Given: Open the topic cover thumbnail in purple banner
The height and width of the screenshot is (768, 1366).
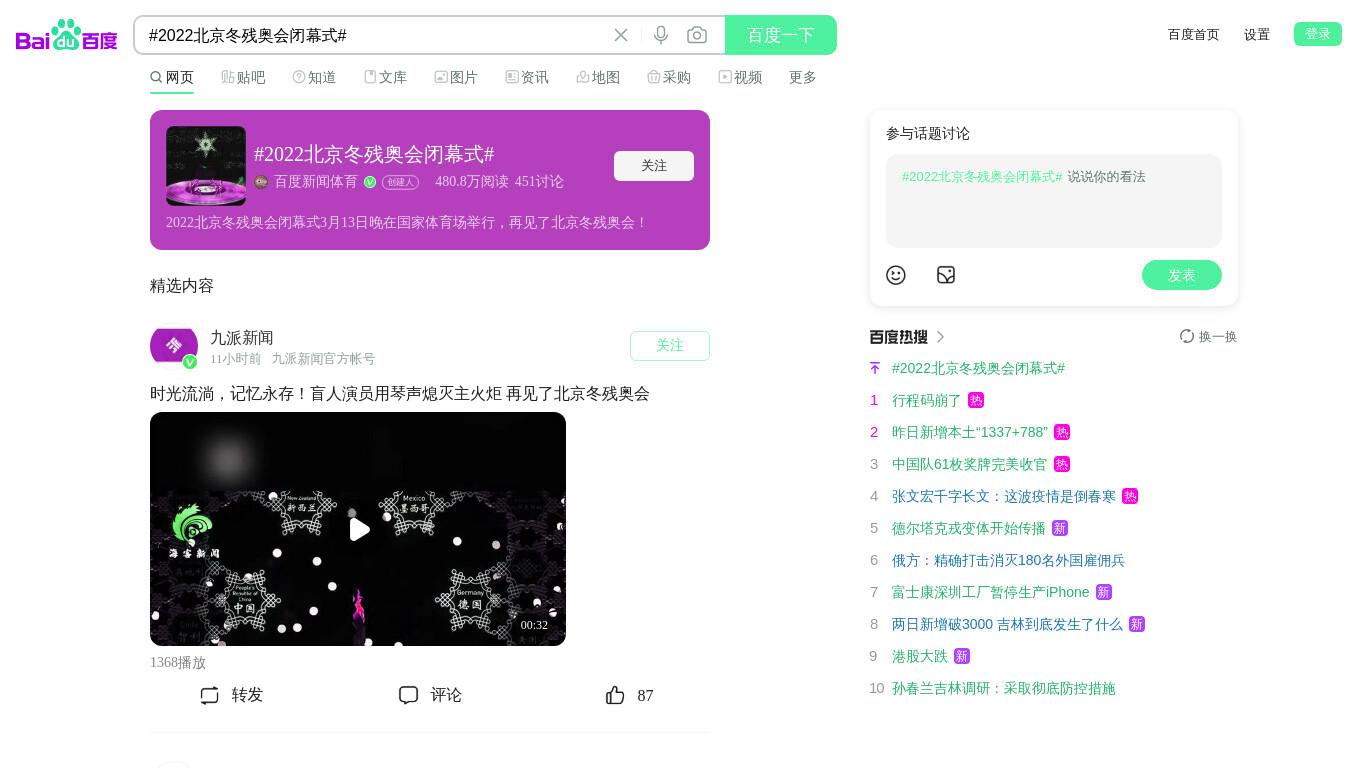Looking at the screenshot, I should [x=206, y=166].
